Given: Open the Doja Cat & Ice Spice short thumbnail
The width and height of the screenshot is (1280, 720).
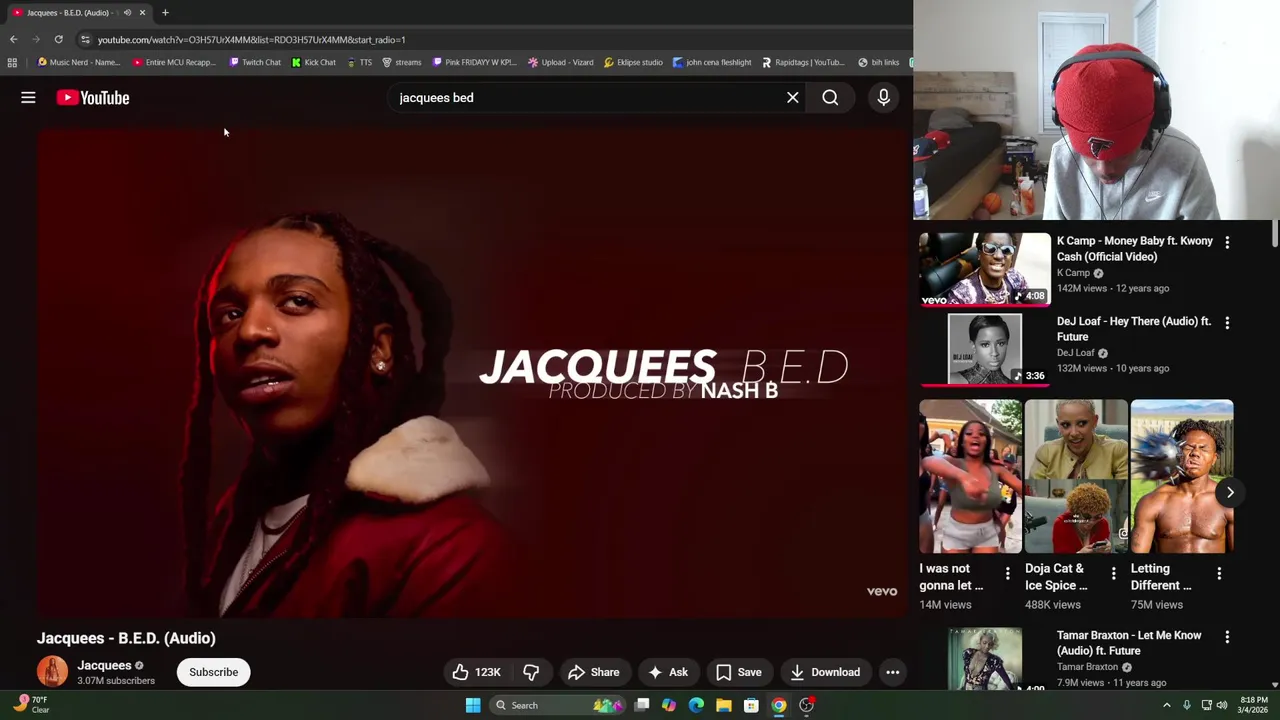Looking at the screenshot, I should click(1076, 476).
